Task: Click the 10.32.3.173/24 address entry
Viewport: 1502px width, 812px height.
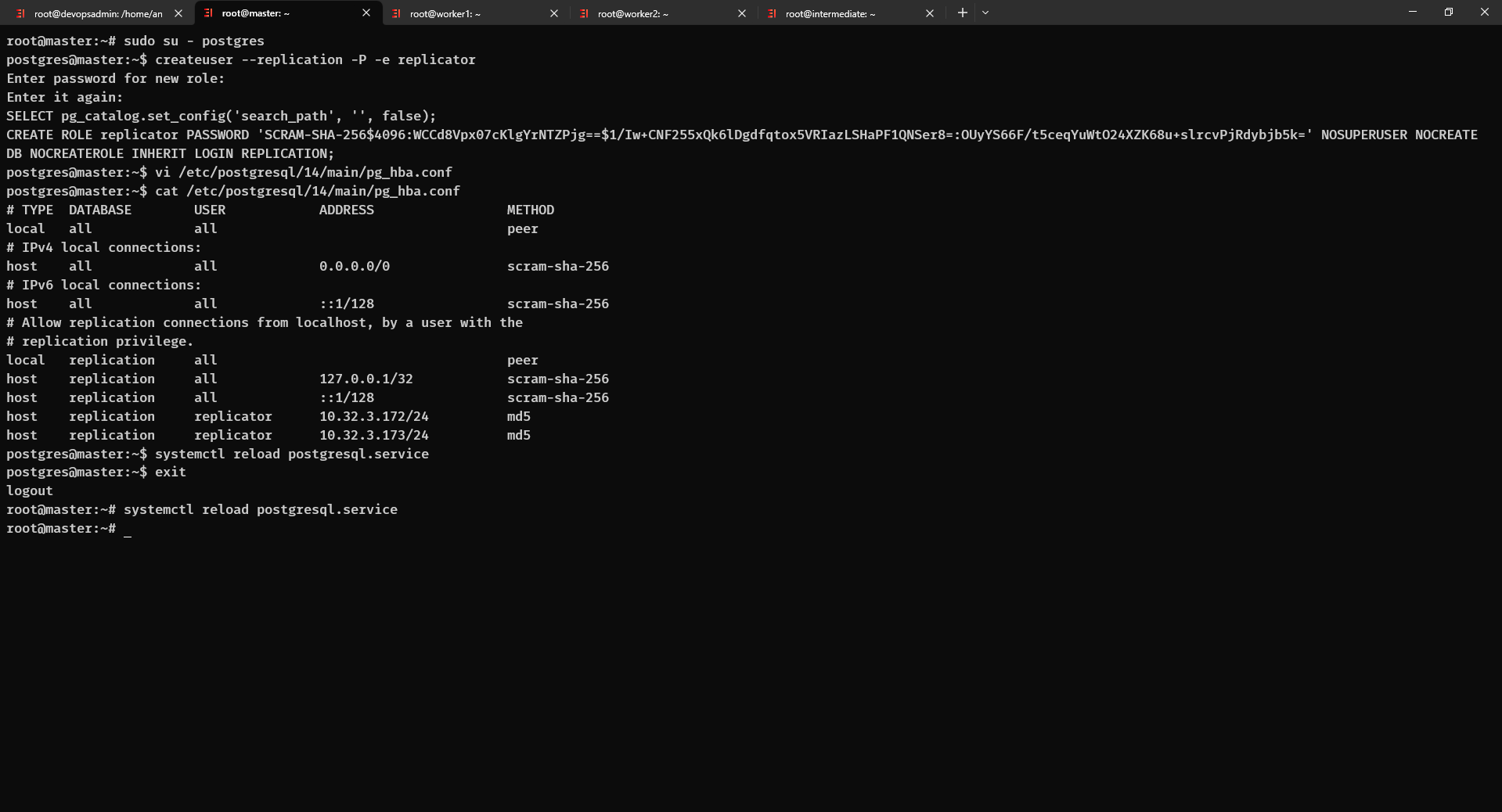Action: coord(374,435)
